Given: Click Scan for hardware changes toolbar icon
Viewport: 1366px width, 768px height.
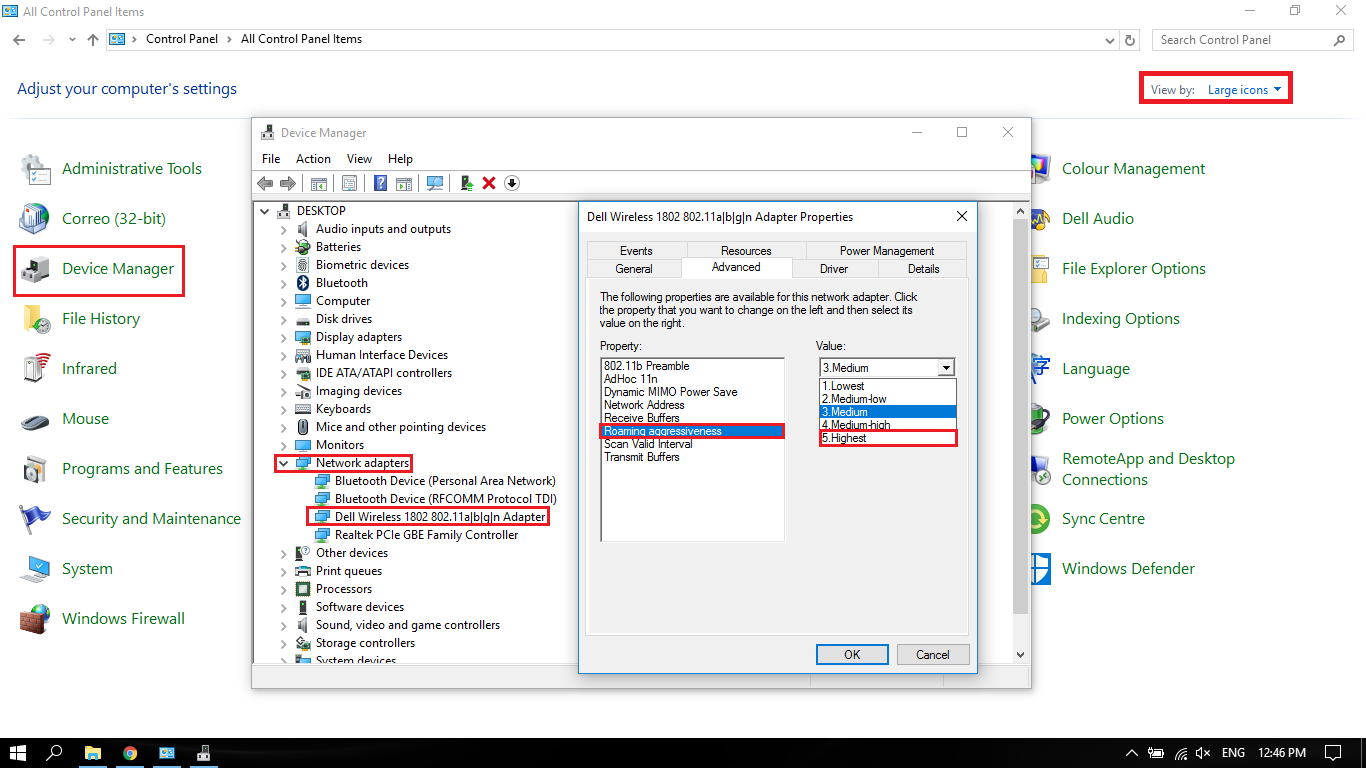Looking at the screenshot, I should [x=435, y=183].
